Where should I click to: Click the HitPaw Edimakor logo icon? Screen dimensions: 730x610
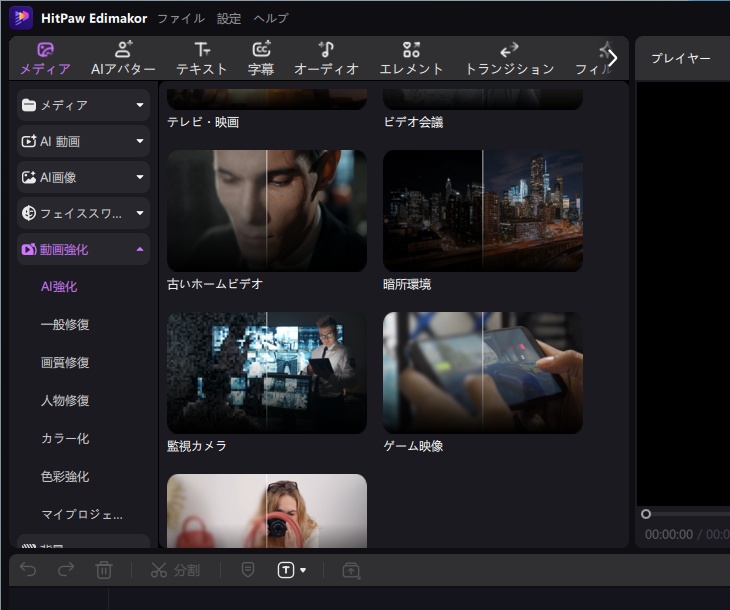pos(21,18)
